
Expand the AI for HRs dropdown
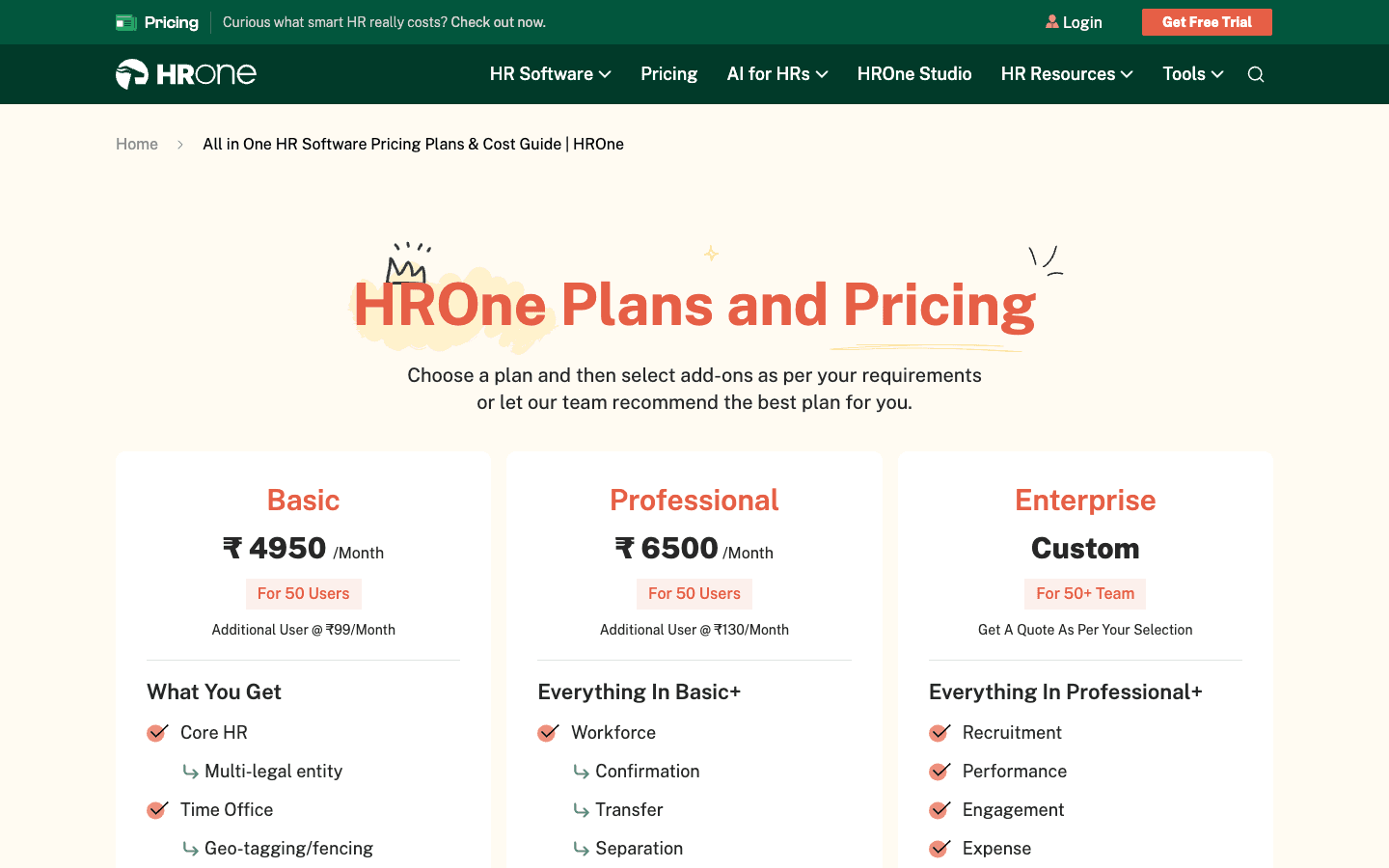pyautogui.click(x=777, y=74)
